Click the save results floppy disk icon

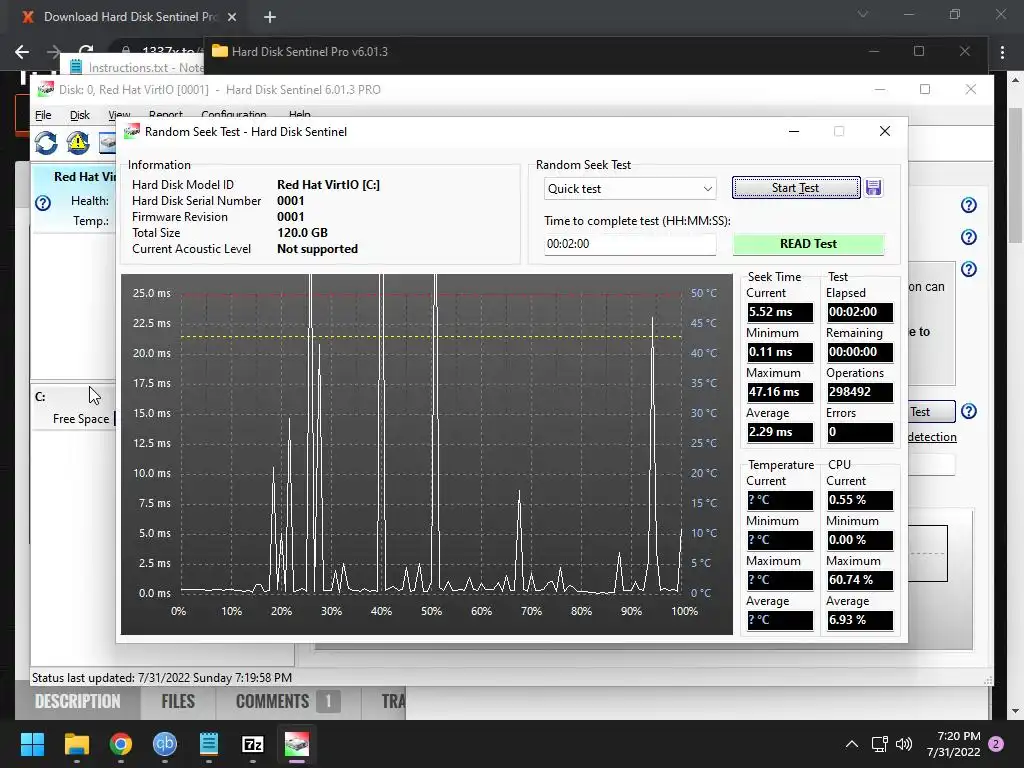[873, 188]
